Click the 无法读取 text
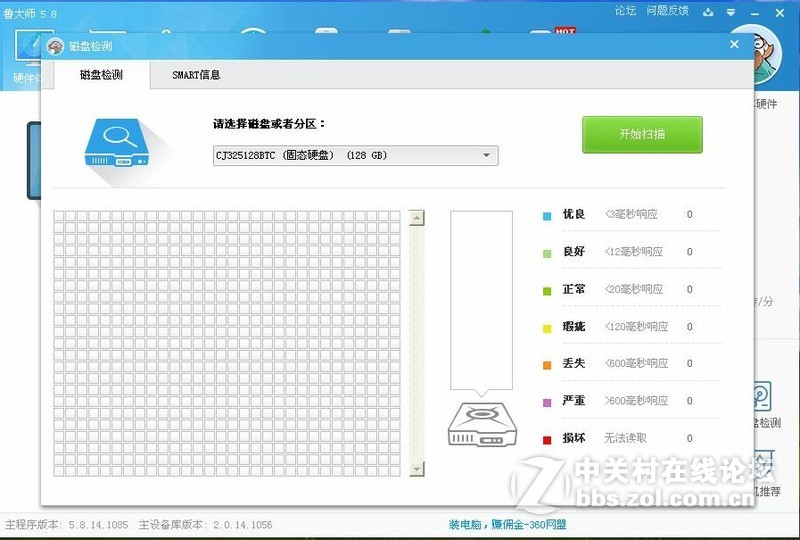 click(626, 438)
